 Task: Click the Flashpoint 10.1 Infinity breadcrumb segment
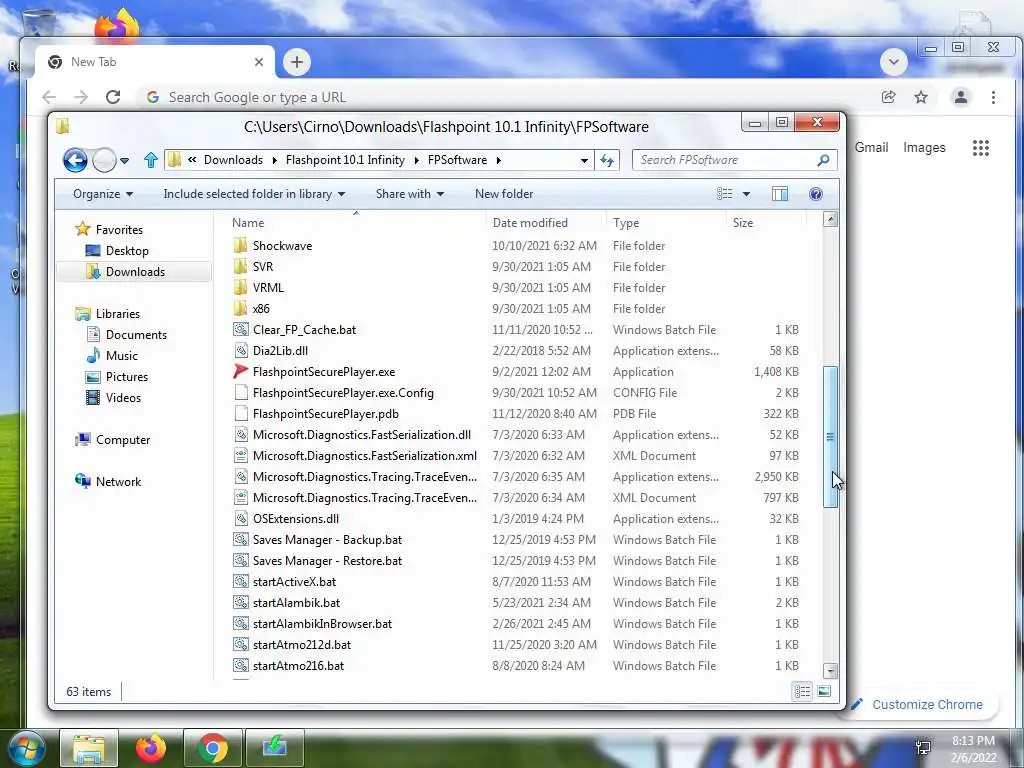345,160
